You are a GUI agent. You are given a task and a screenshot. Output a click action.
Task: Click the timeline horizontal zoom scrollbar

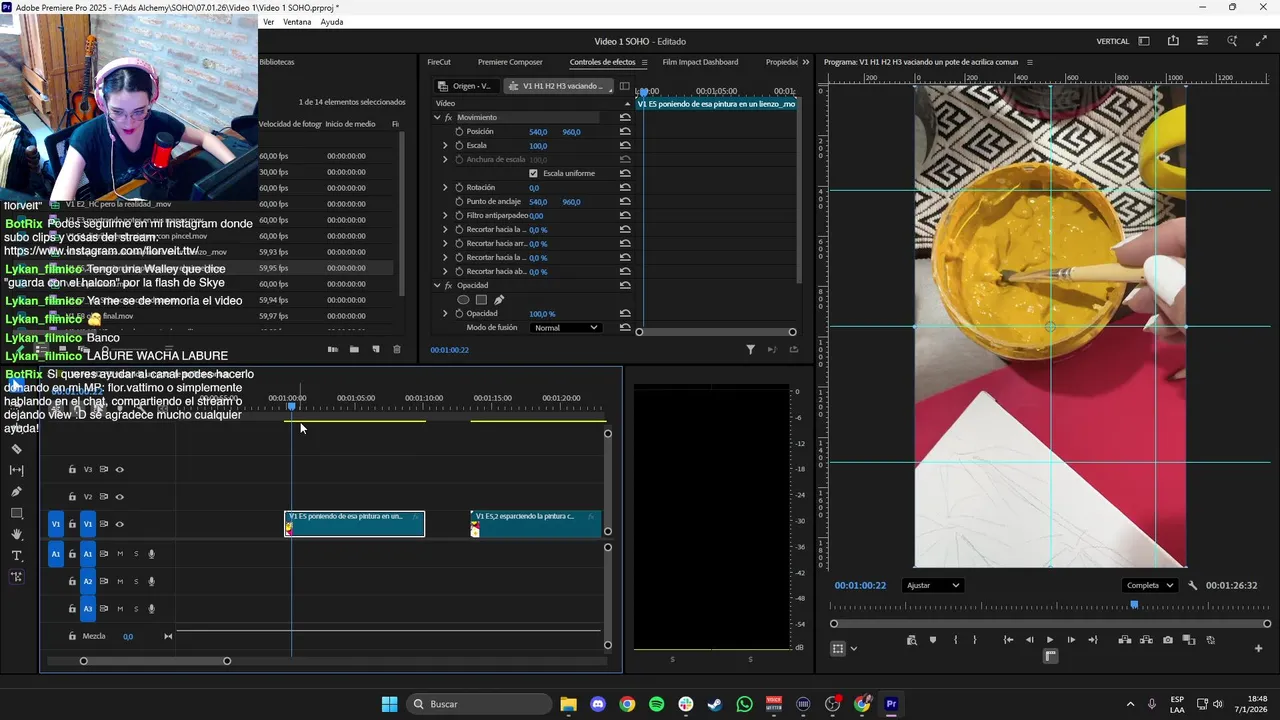coord(155,661)
